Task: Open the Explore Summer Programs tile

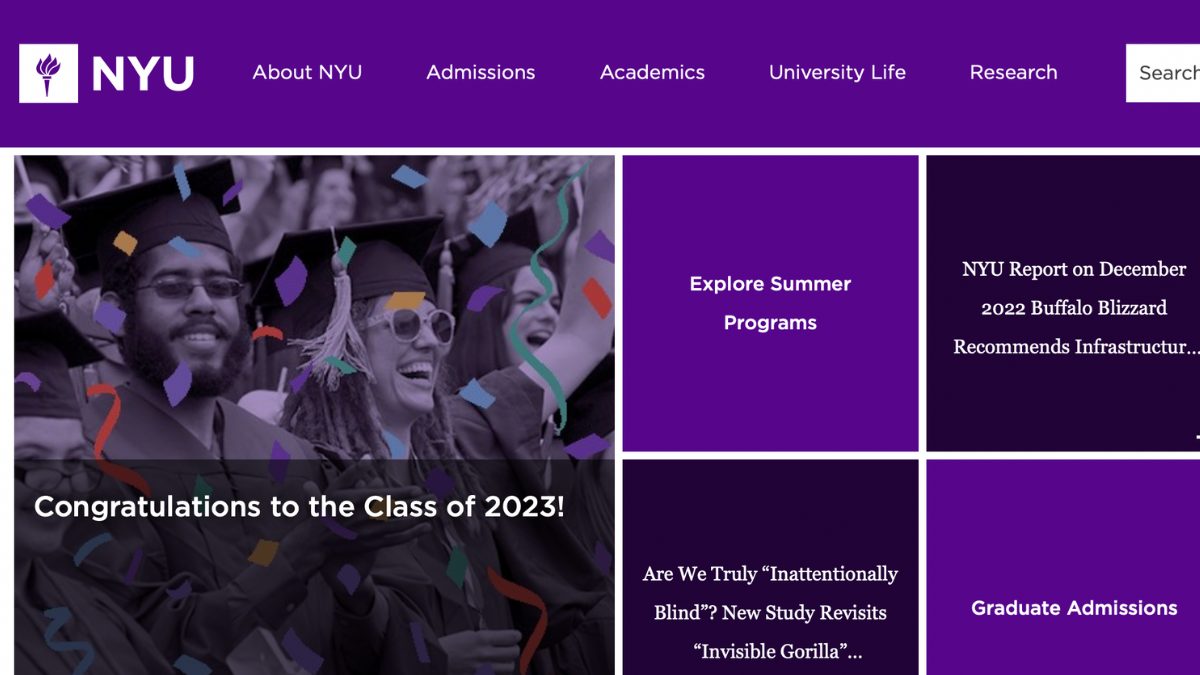Action: click(770, 300)
